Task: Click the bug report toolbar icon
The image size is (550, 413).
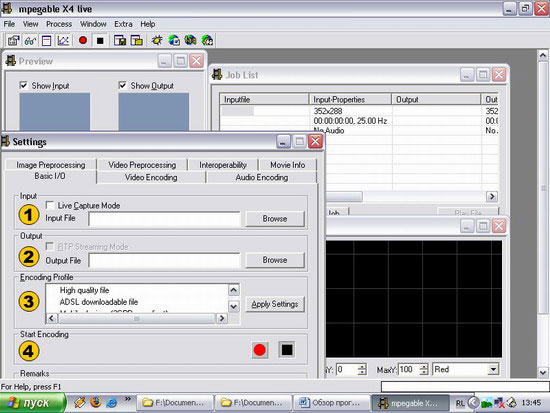Action: [157, 41]
